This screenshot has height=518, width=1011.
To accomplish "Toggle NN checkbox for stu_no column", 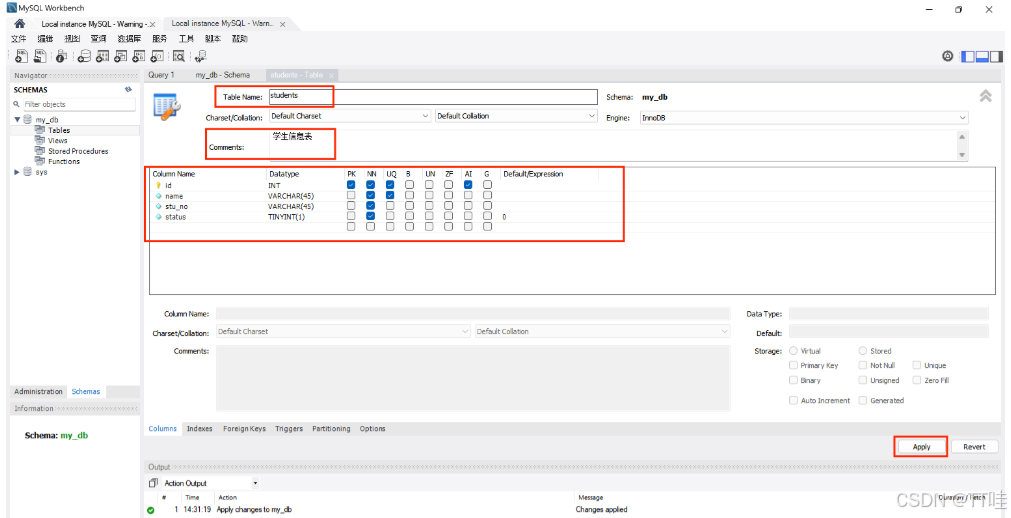I will (371, 206).
